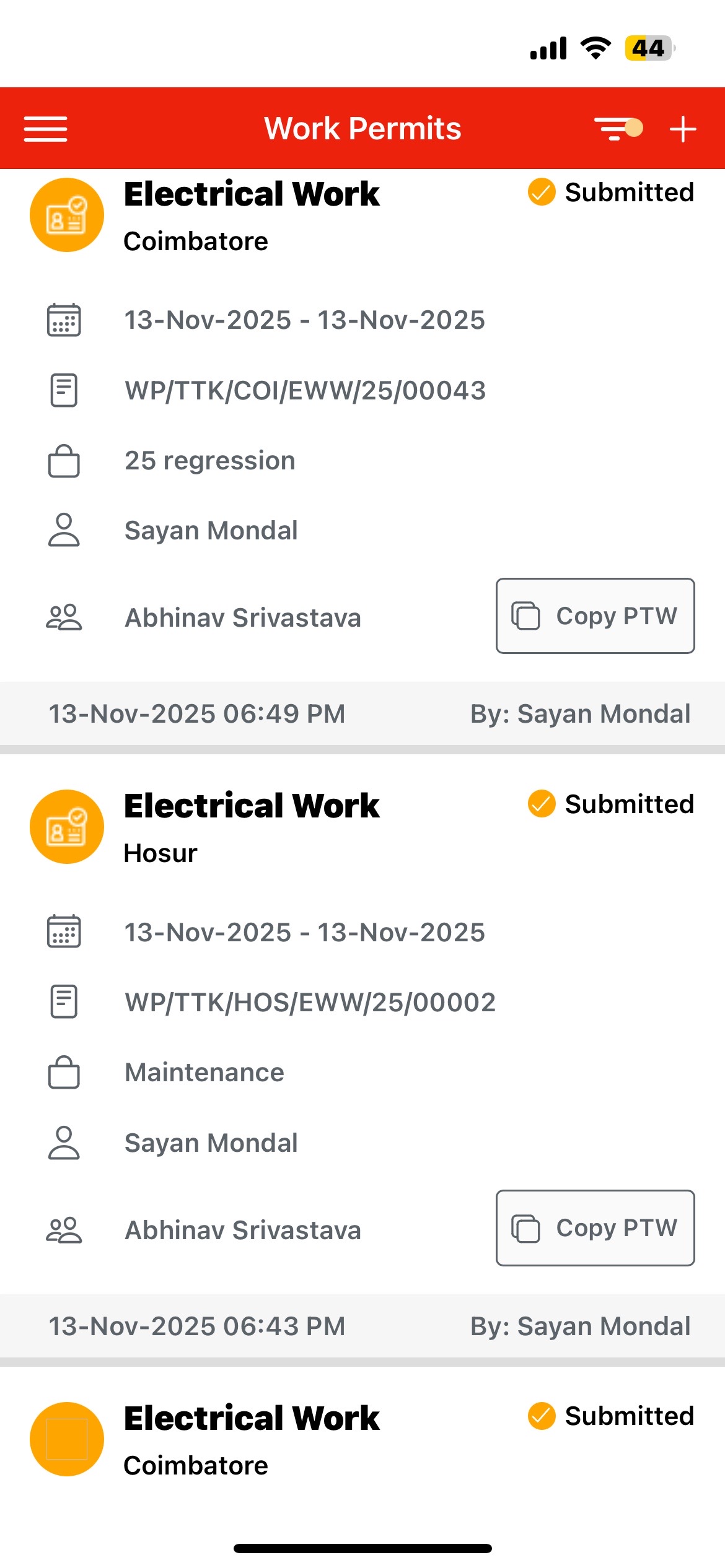Screen dimensions: 725x1568
Task: Tap group icon in the Coimbatore permit
Action: 64,617
